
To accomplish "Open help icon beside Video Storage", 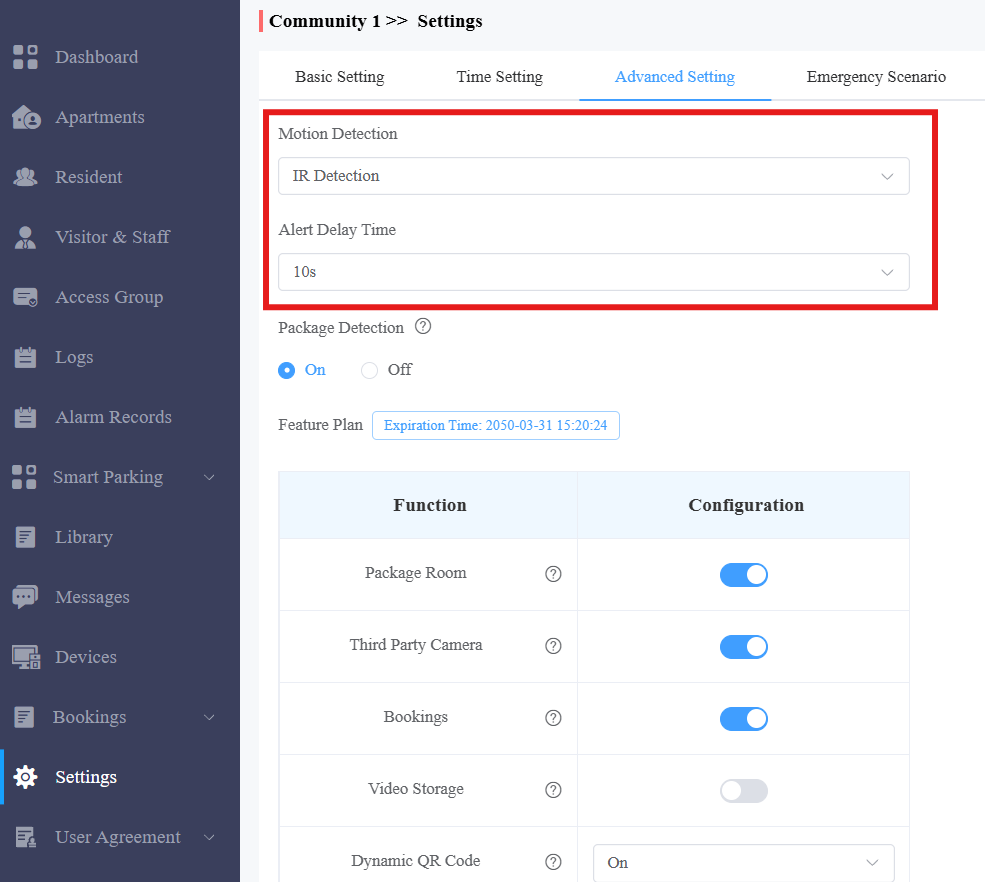I will click(553, 790).
